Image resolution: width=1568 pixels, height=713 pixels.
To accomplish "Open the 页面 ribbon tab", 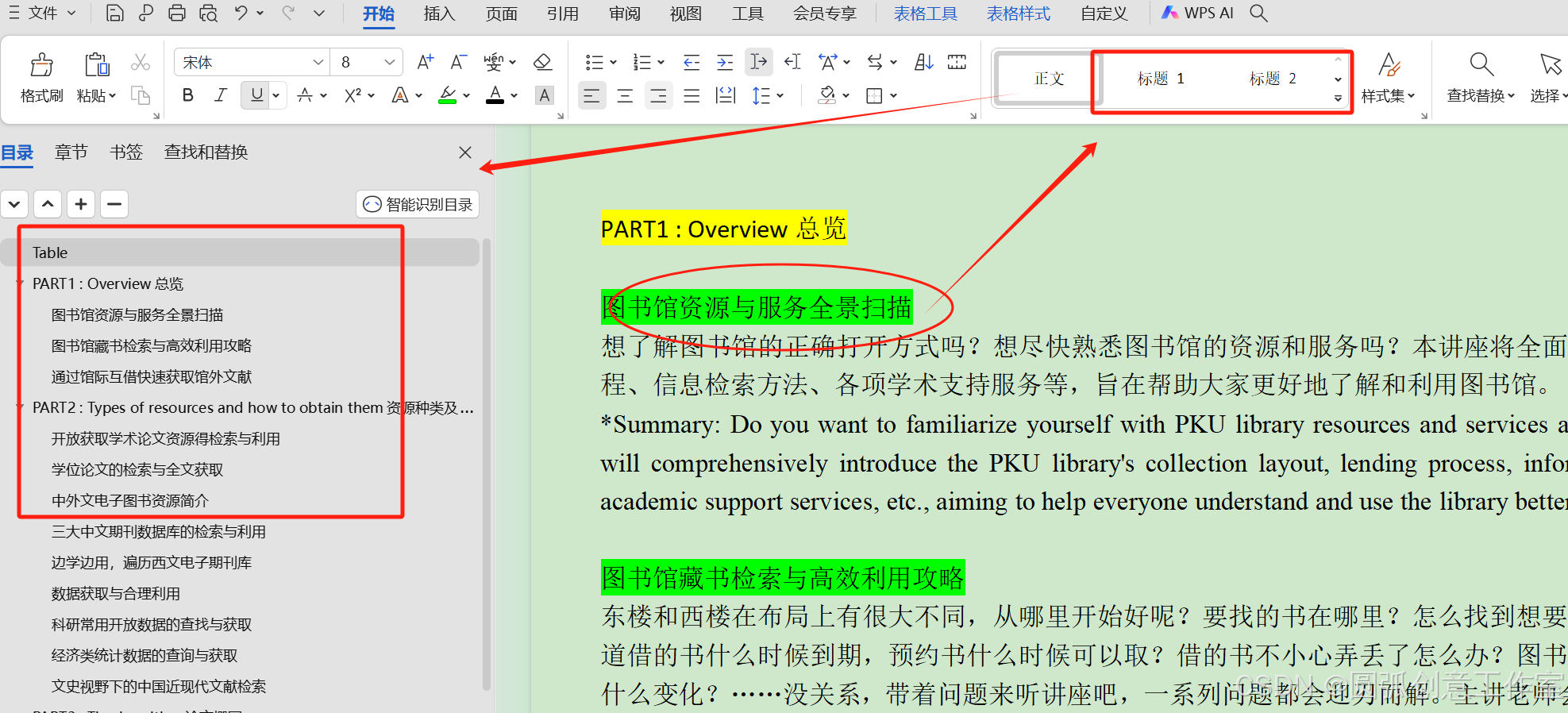I will point(501,13).
